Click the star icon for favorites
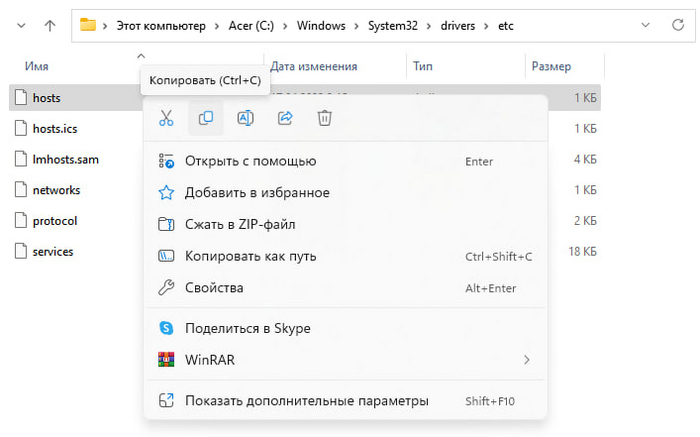The width and height of the screenshot is (700, 437). coord(167,192)
